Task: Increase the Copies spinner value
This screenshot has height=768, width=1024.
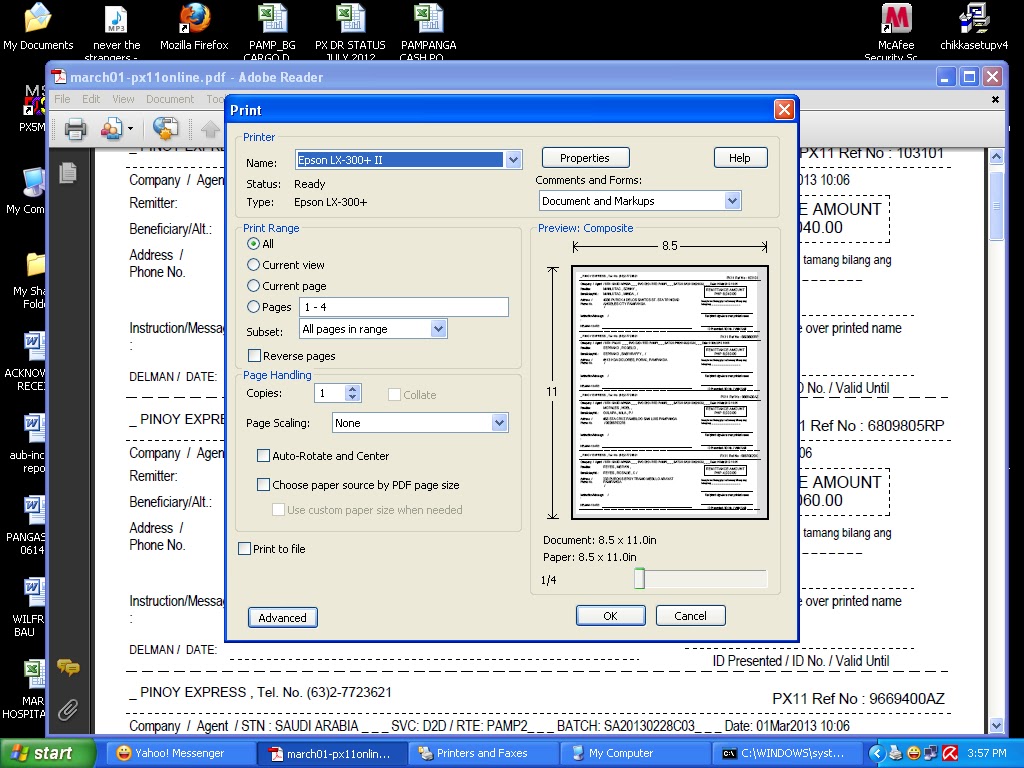Action: point(353,389)
